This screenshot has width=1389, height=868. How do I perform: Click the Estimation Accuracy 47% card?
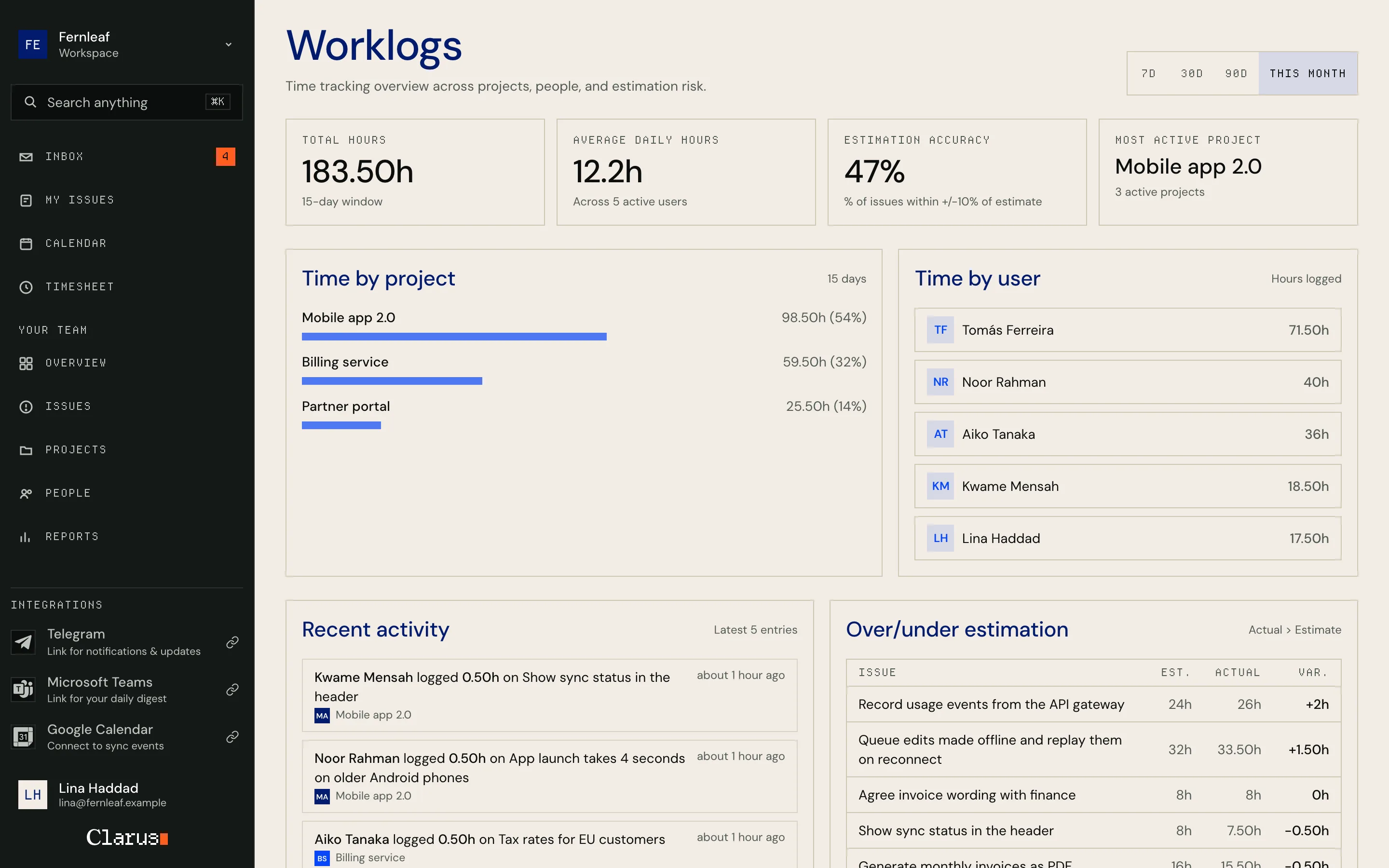[957, 172]
